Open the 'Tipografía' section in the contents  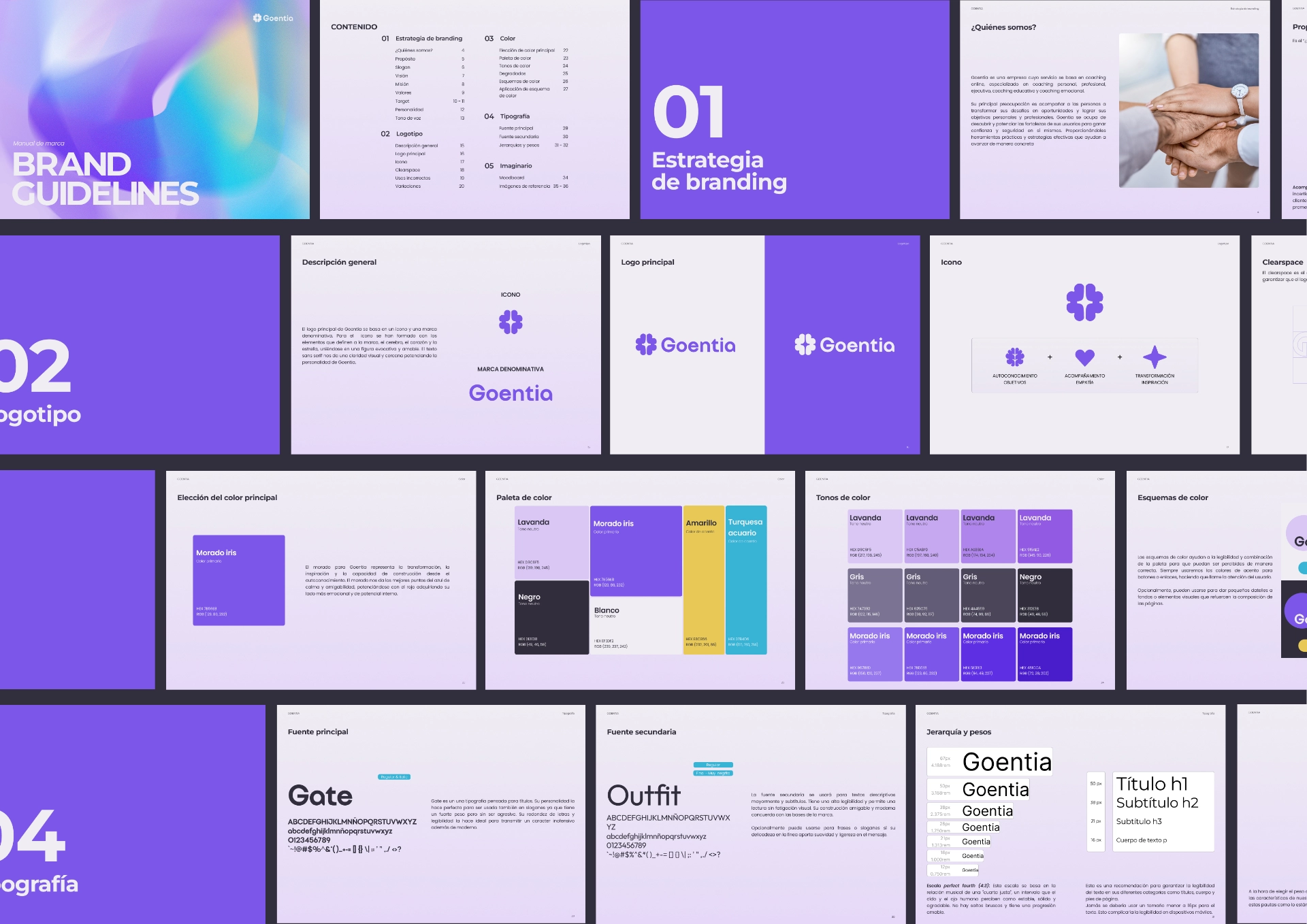click(x=514, y=116)
